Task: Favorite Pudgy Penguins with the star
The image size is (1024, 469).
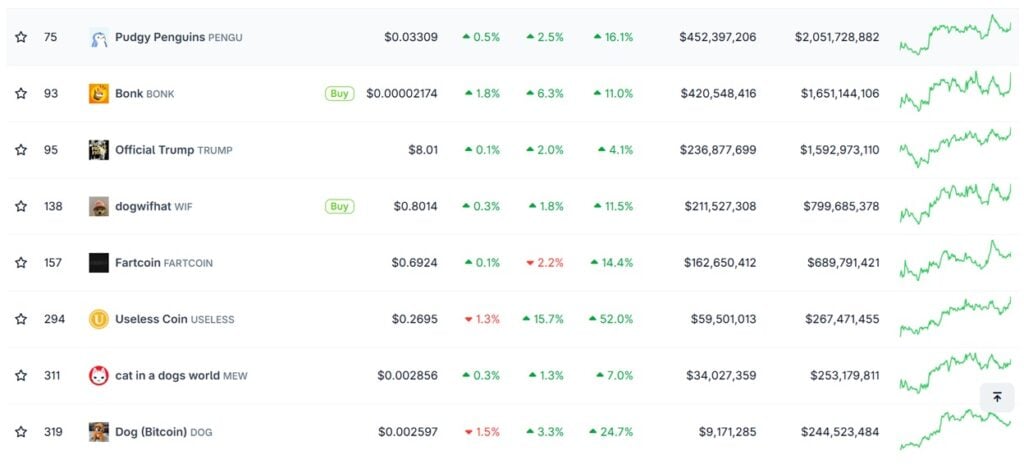Action: tap(21, 38)
